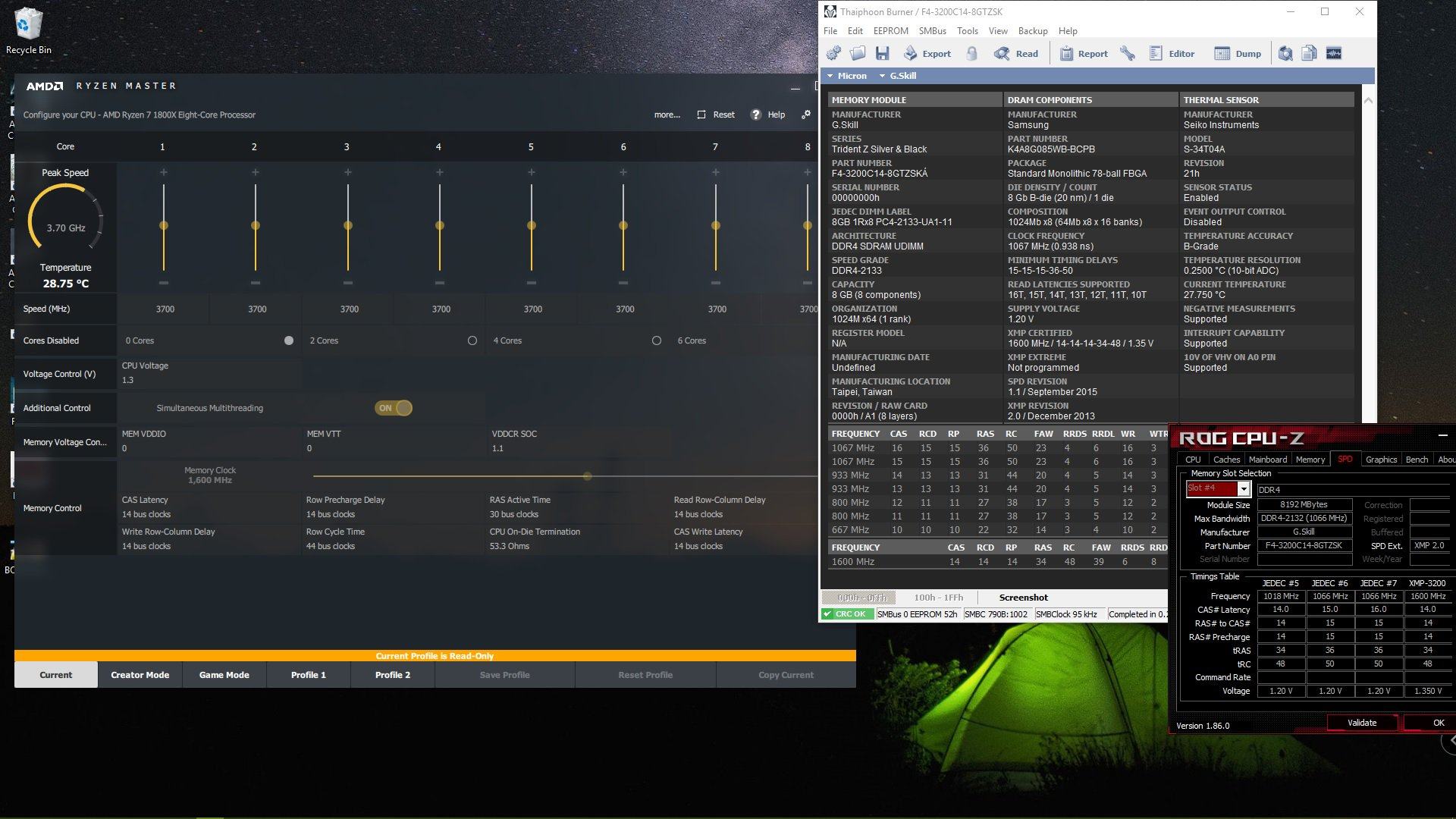
Task: Open the EEPROM menu in Thaiphoon Burner
Action: coord(890,31)
